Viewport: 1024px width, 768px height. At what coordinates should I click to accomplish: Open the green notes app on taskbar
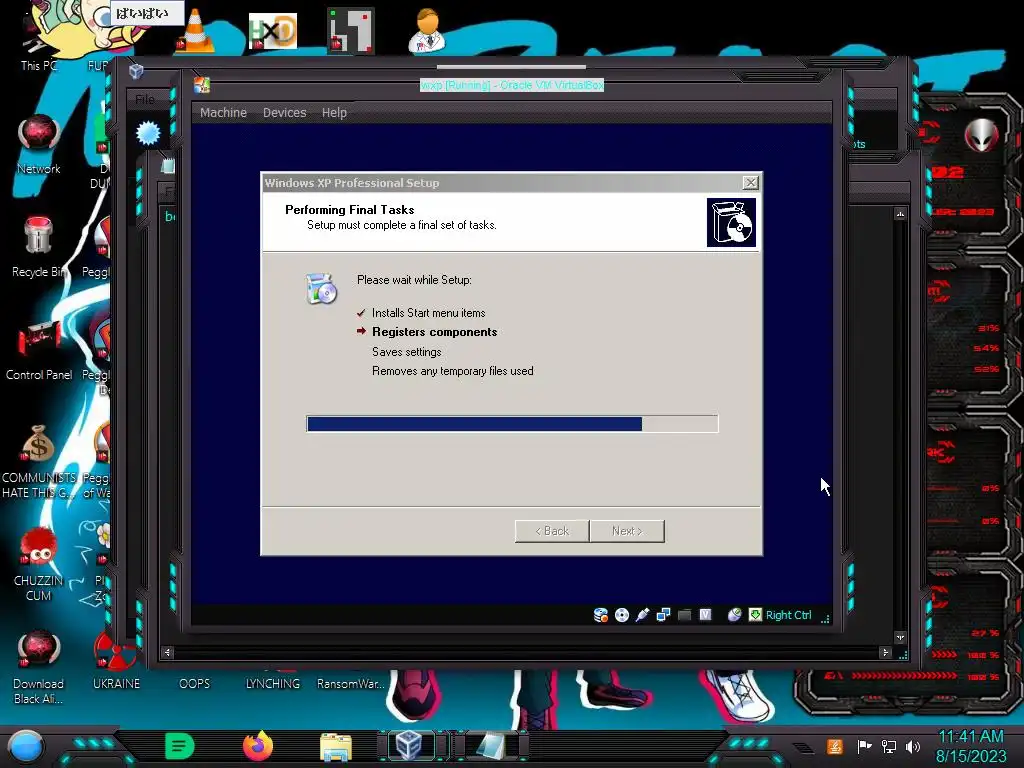(x=180, y=746)
